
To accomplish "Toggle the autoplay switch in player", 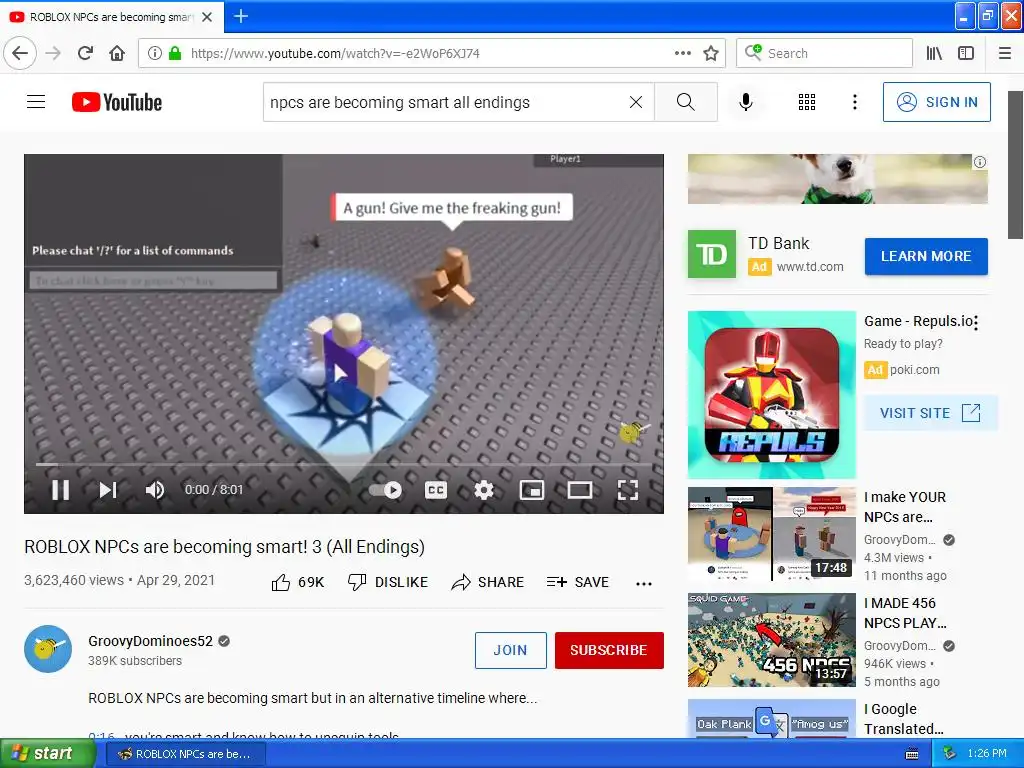I will tap(385, 490).
